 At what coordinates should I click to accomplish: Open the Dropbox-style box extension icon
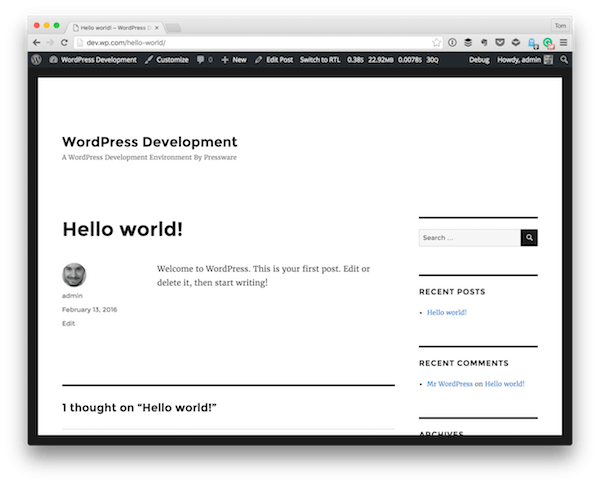point(516,42)
